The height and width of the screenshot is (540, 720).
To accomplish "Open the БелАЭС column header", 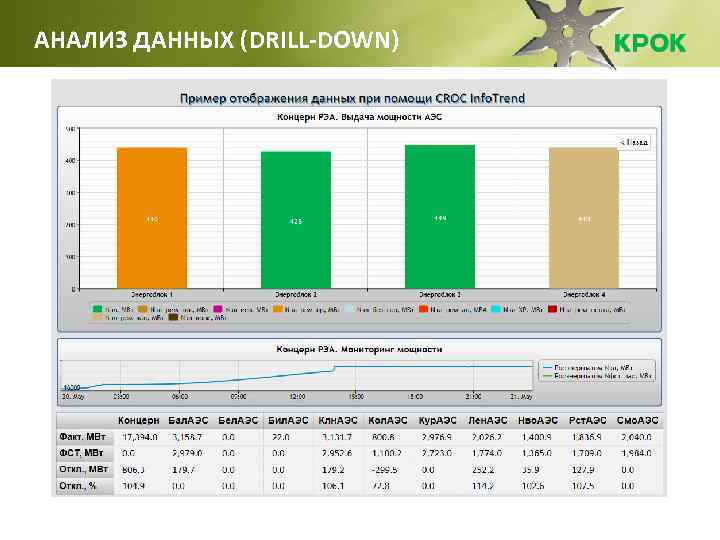I will [238, 421].
